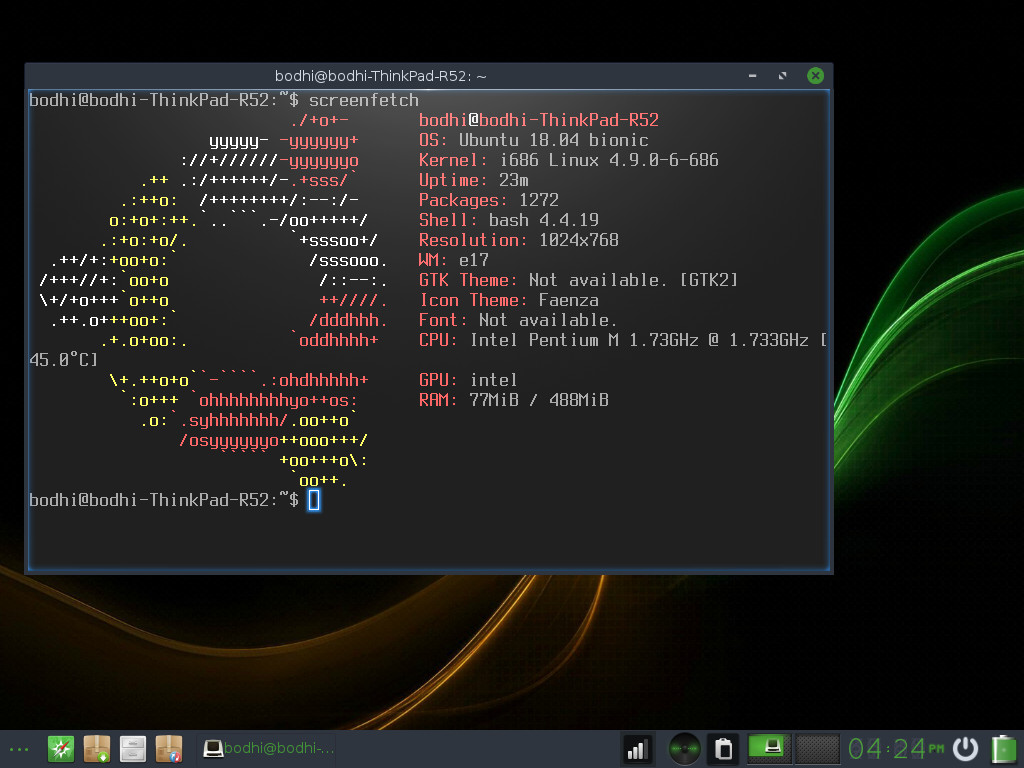
Task: Open the package installer box with green arrow
Action: tap(97, 749)
